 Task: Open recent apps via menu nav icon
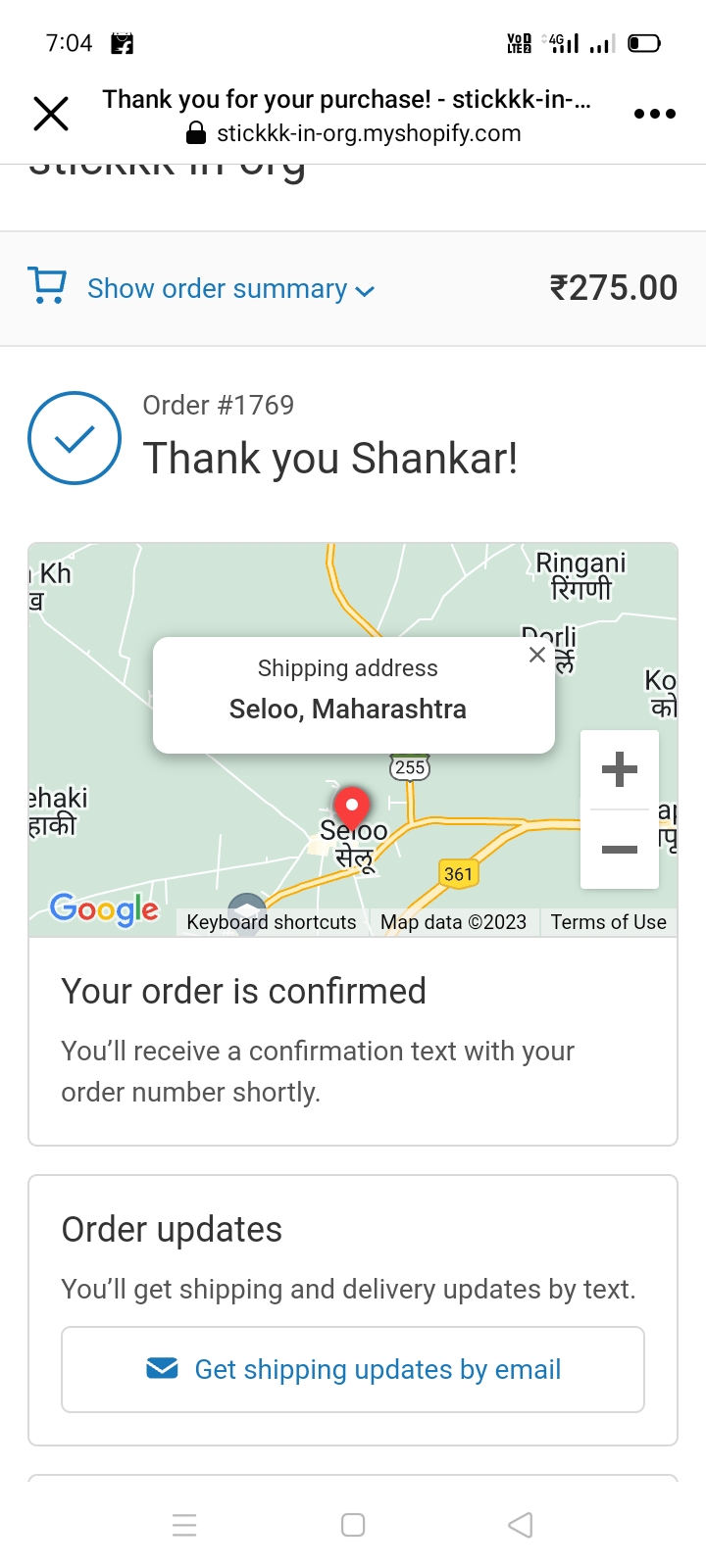point(184,1525)
